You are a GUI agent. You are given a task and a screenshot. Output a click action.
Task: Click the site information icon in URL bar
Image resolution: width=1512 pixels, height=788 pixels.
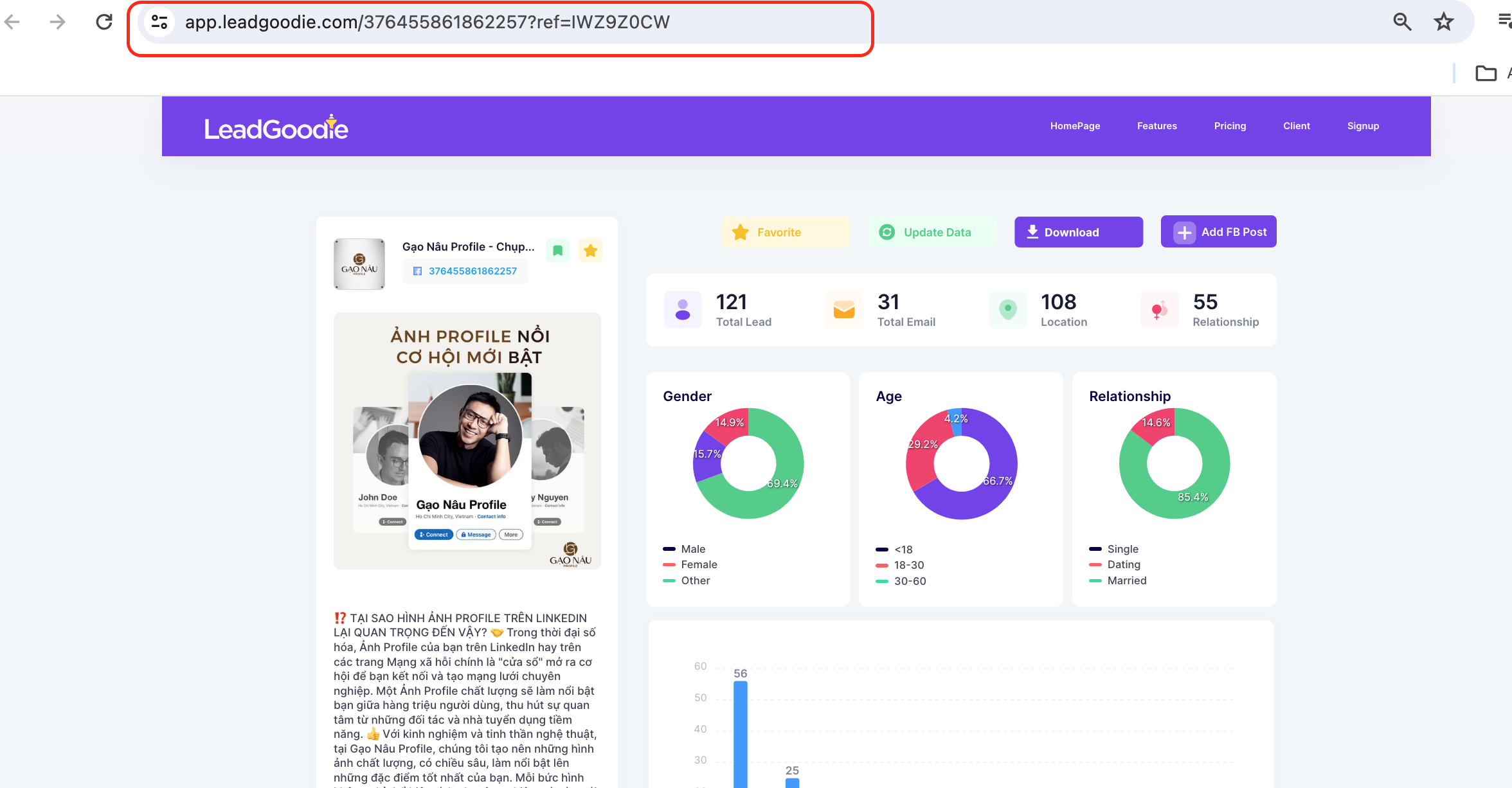(x=159, y=22)
